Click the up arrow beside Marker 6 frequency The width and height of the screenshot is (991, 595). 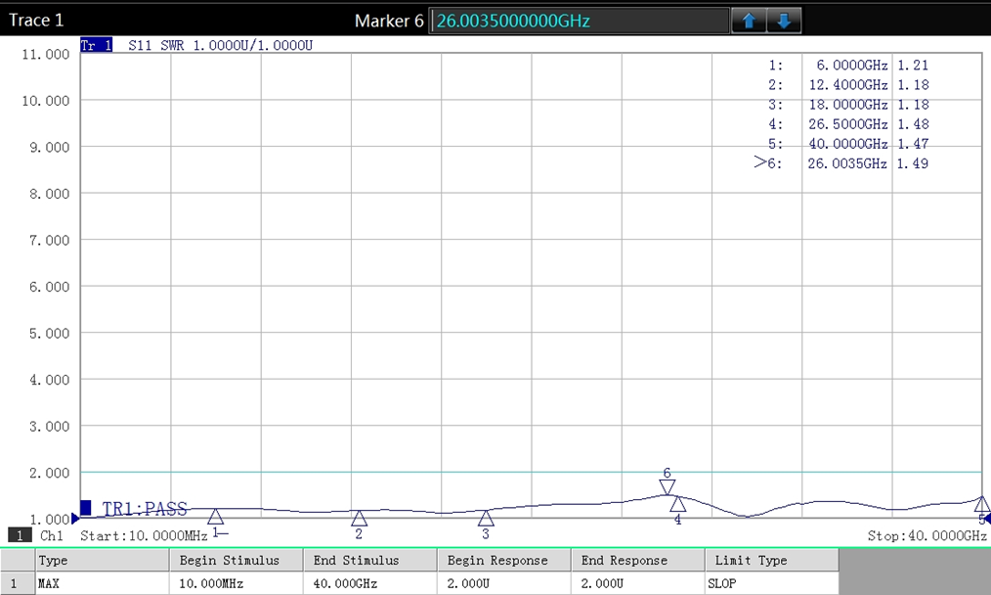pos(749,21)
